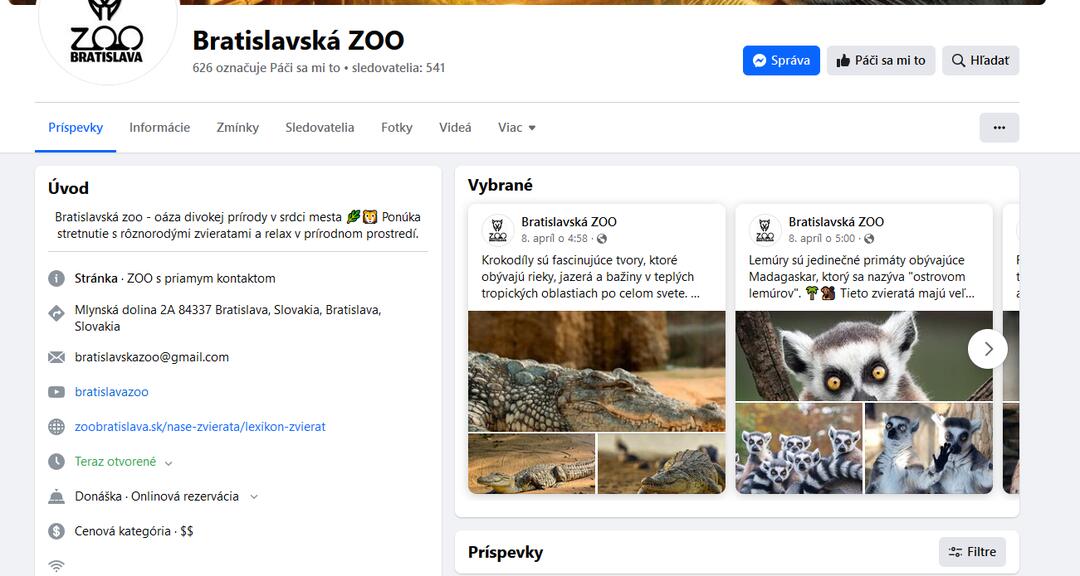This screenshot has width=1080, height=576.
Task: Open the lemur close-up photo
Action: click(x=863, y=355)
